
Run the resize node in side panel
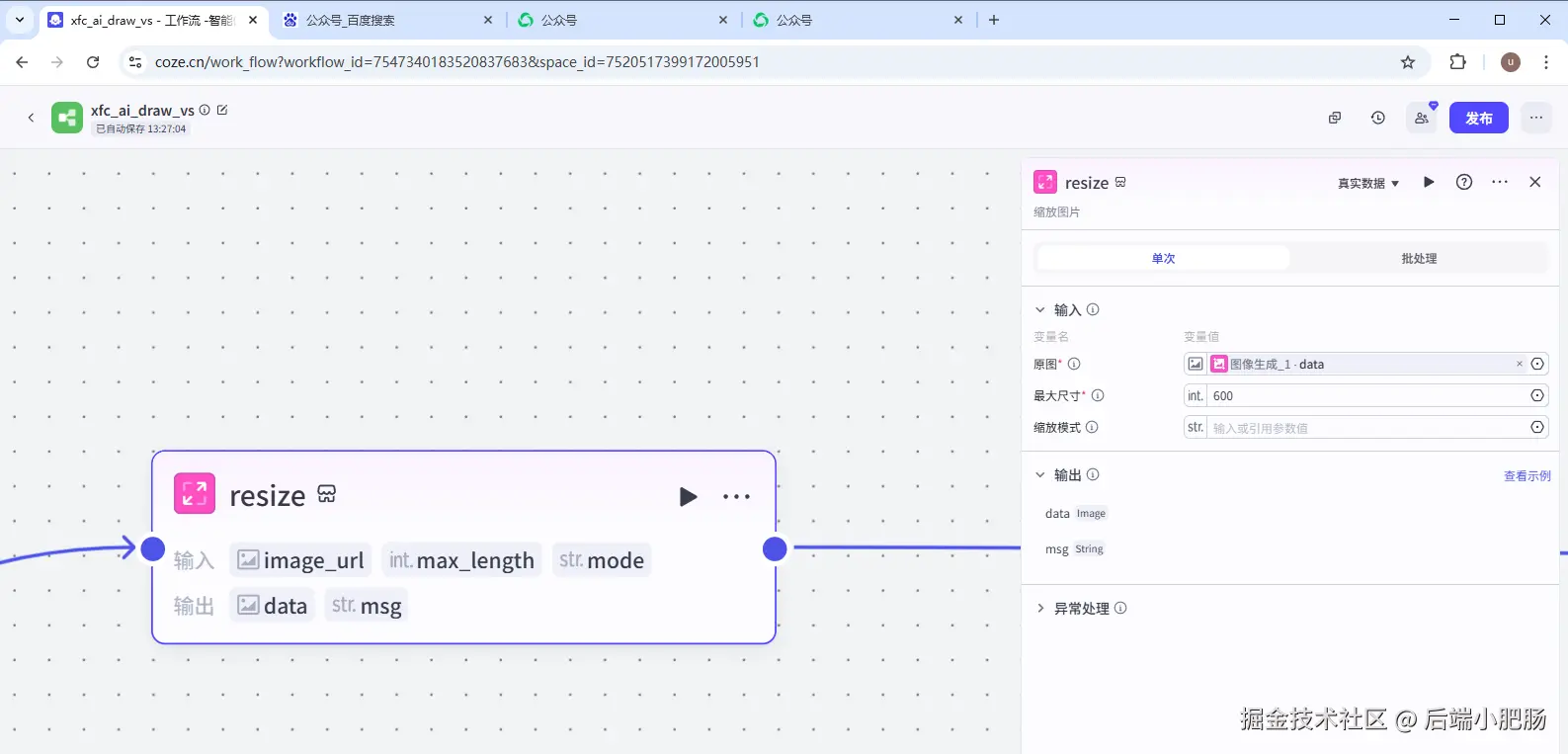coord(1429,182)
